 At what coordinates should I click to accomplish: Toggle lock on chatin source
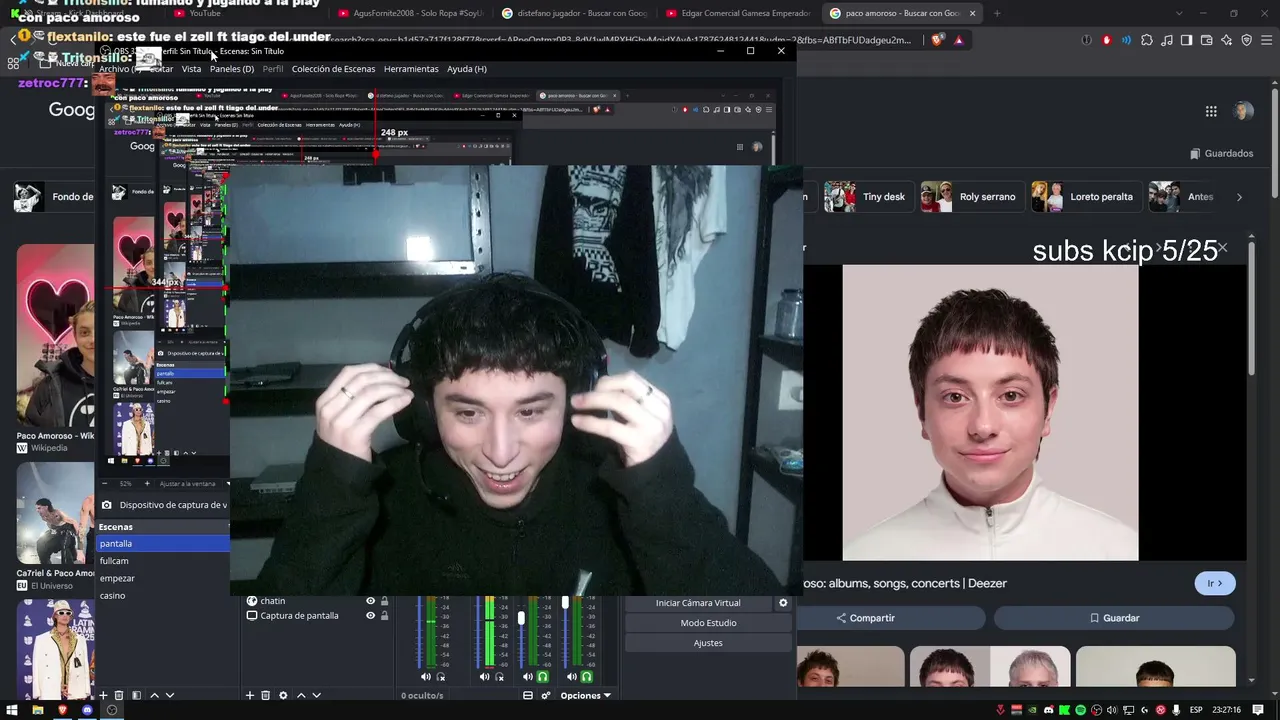click(384, 601)
